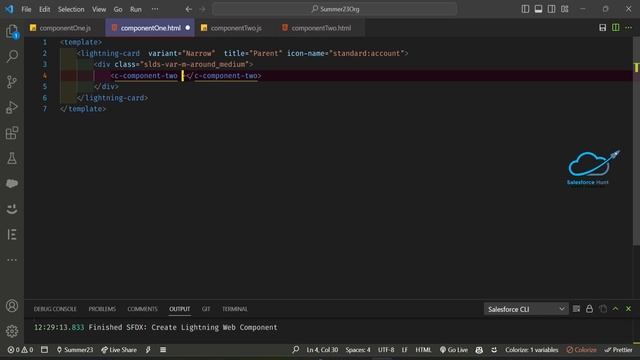
Task: Toggle the bottom panel layout
Action: 538,9
